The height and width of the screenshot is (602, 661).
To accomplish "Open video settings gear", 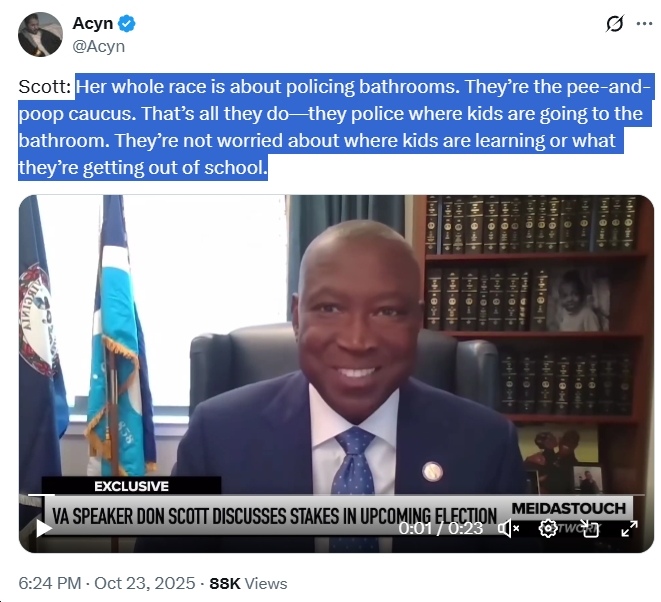I will coord(548,528).
